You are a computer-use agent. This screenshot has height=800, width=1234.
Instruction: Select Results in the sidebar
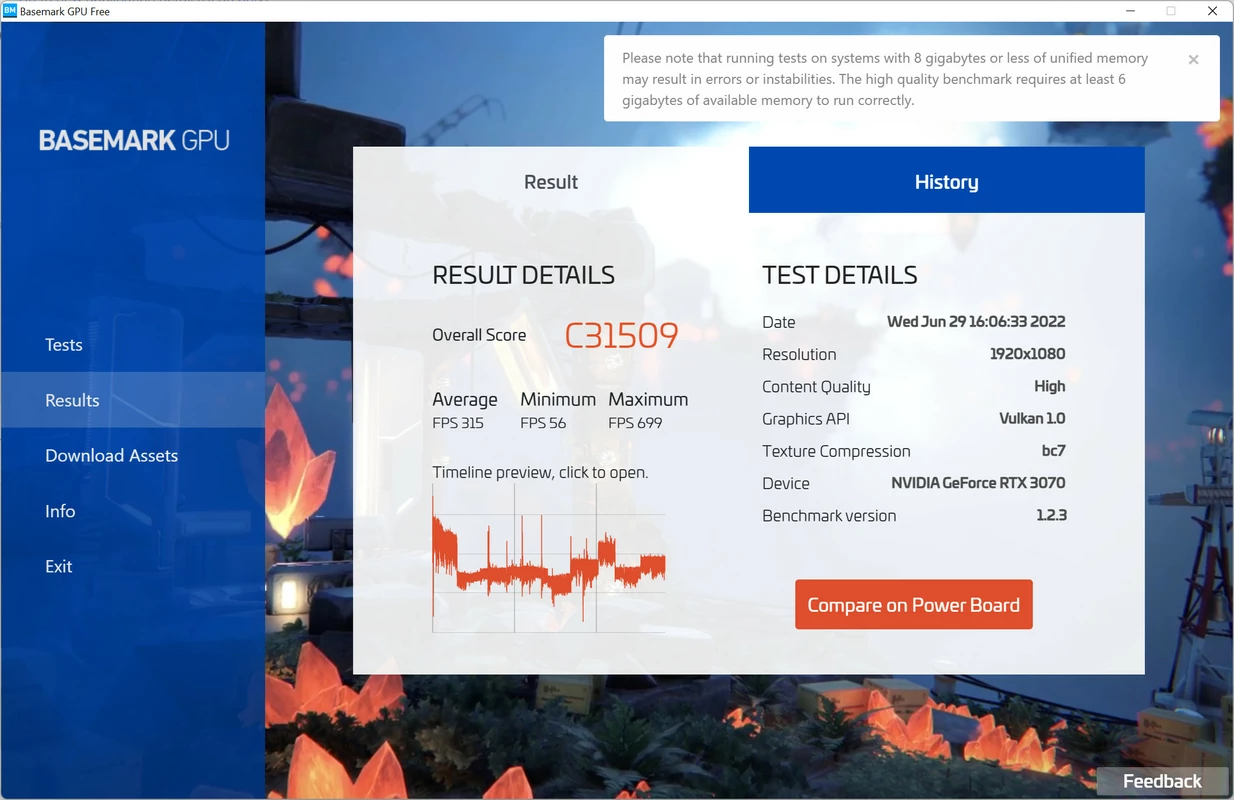point(132,400)
